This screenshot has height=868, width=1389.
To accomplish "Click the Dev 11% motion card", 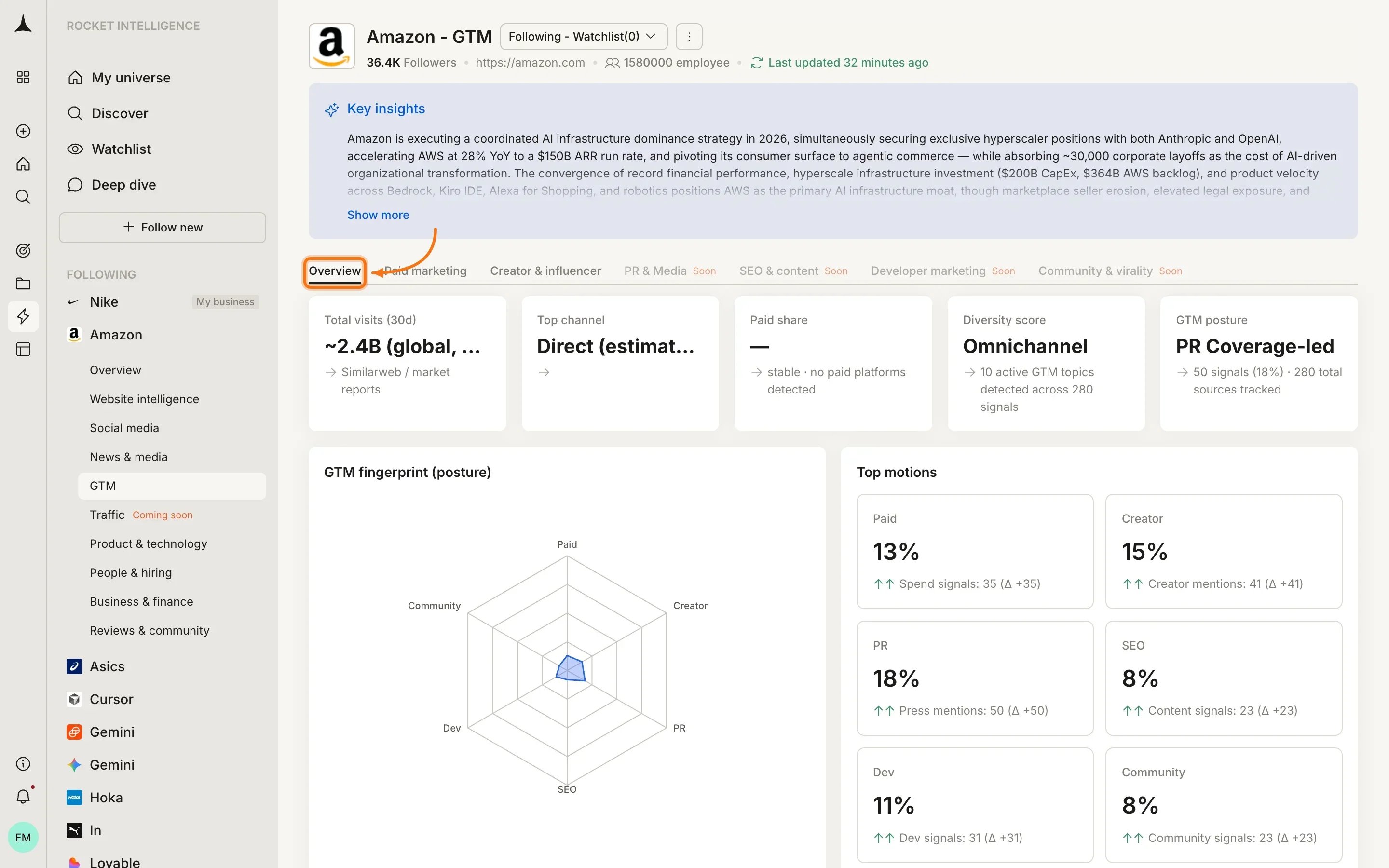I will pyautogui.click(x=975, y=805).
